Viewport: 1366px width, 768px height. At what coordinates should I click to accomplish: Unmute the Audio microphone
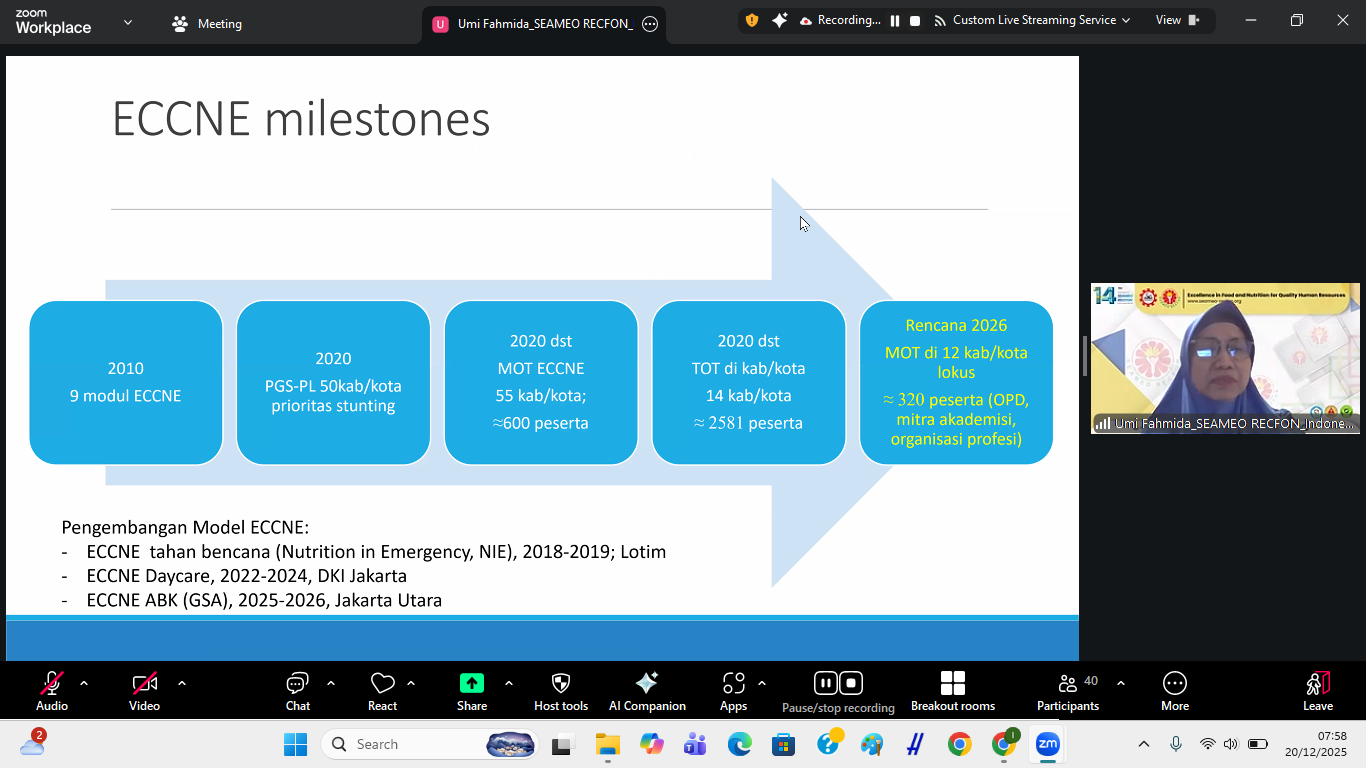[52, 690]
